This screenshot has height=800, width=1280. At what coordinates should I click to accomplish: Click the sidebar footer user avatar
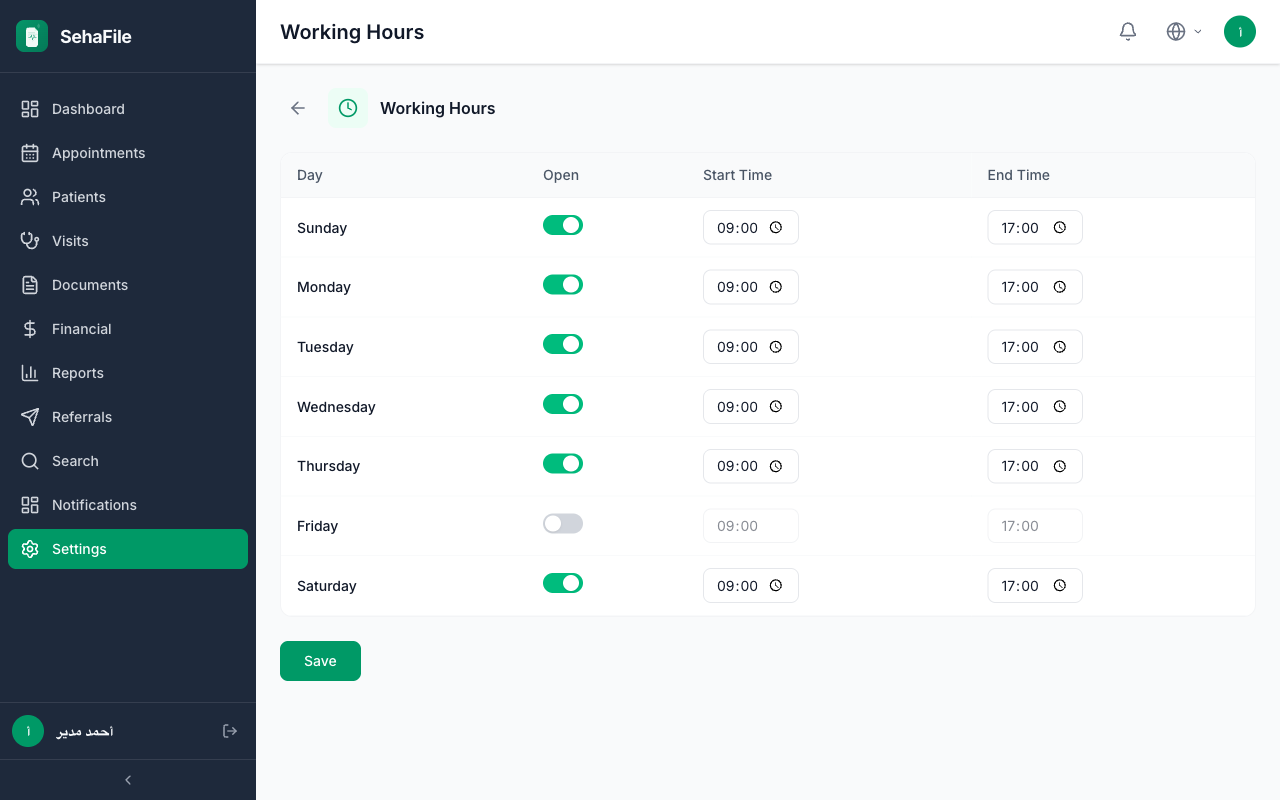[x=28, y=731]
